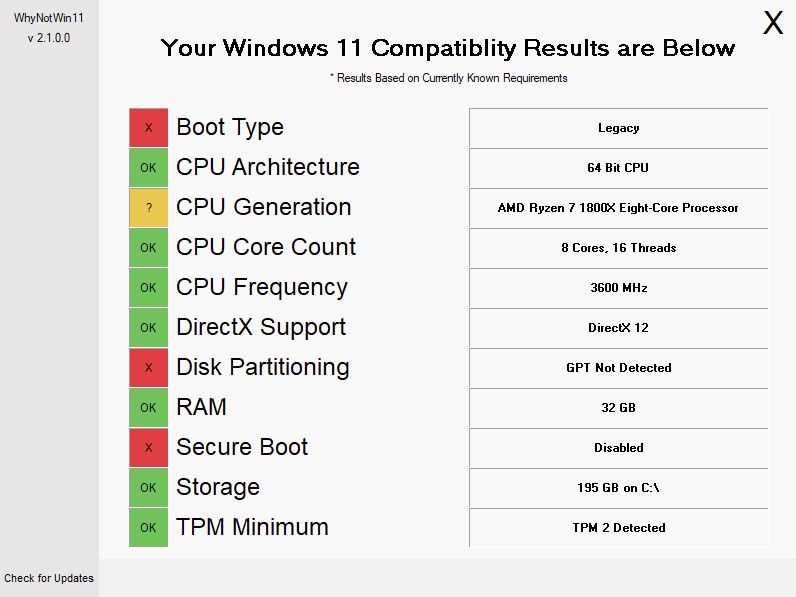Click the green OK icon beside DirectX Support
The image size is (796, 597).
pyautogui.click(x=148, y=328)
